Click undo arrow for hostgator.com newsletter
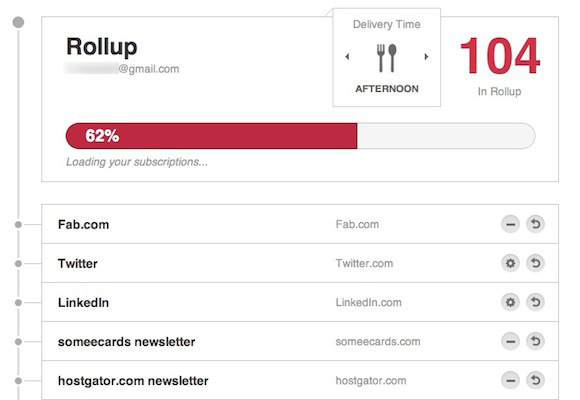 (536, 380)
